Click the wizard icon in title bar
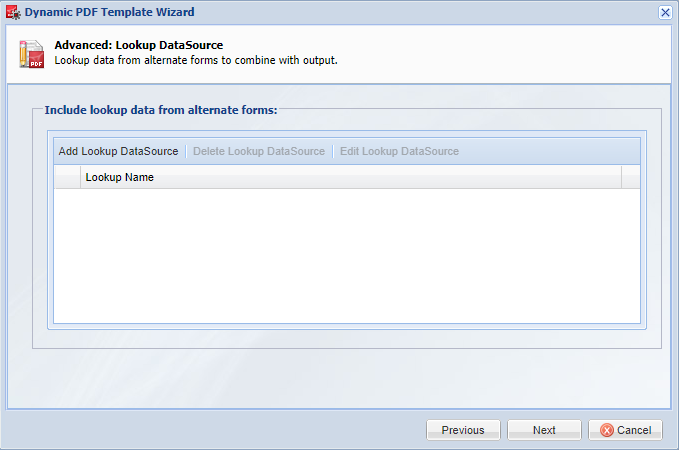 (x=13, y=12)
